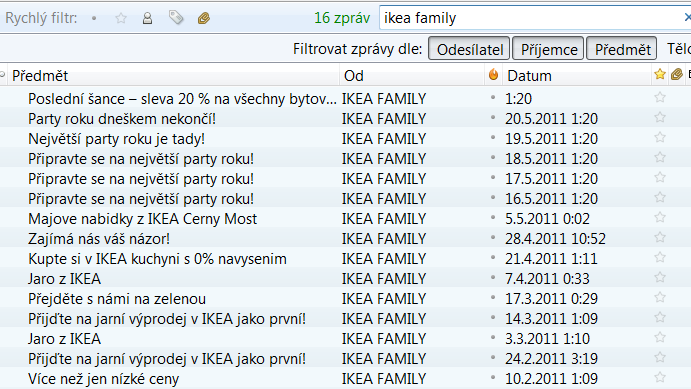Star 'Majove nabidky z IKEA Cerny Most'

660,218
